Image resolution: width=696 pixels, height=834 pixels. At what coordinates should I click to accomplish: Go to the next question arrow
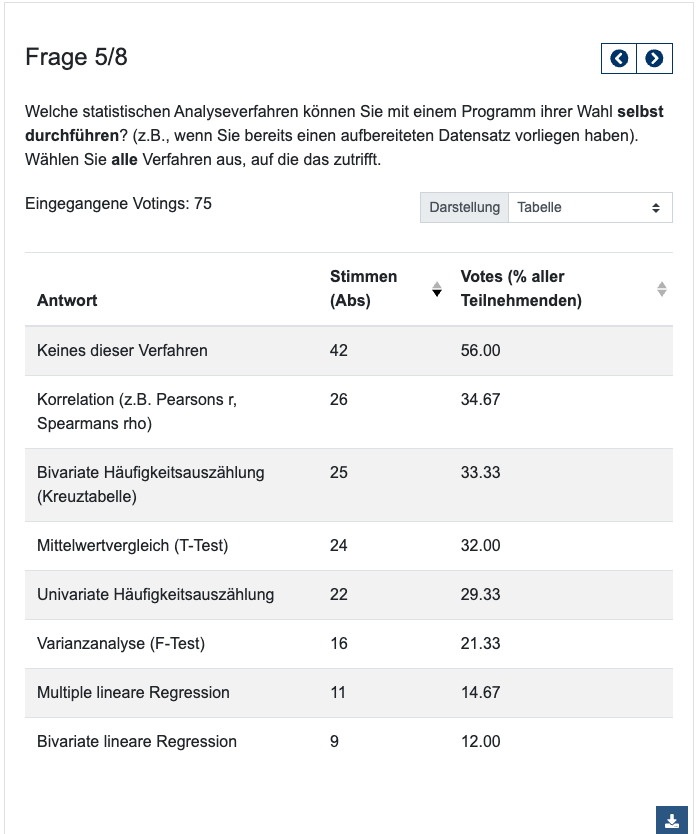(x=653, y=59)
